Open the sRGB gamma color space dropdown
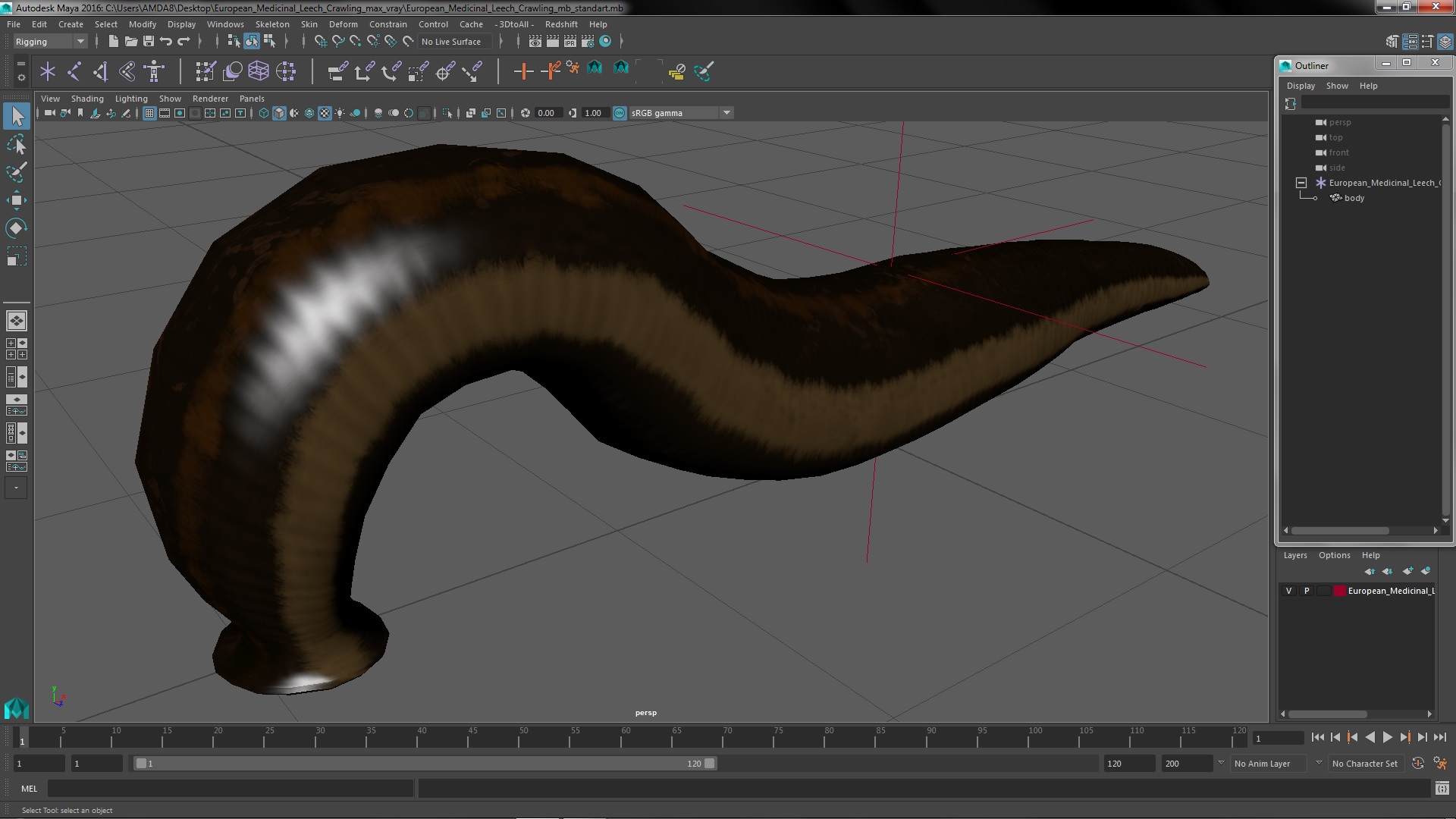Screen dimensions: 1456x819 tap(726, 113)
